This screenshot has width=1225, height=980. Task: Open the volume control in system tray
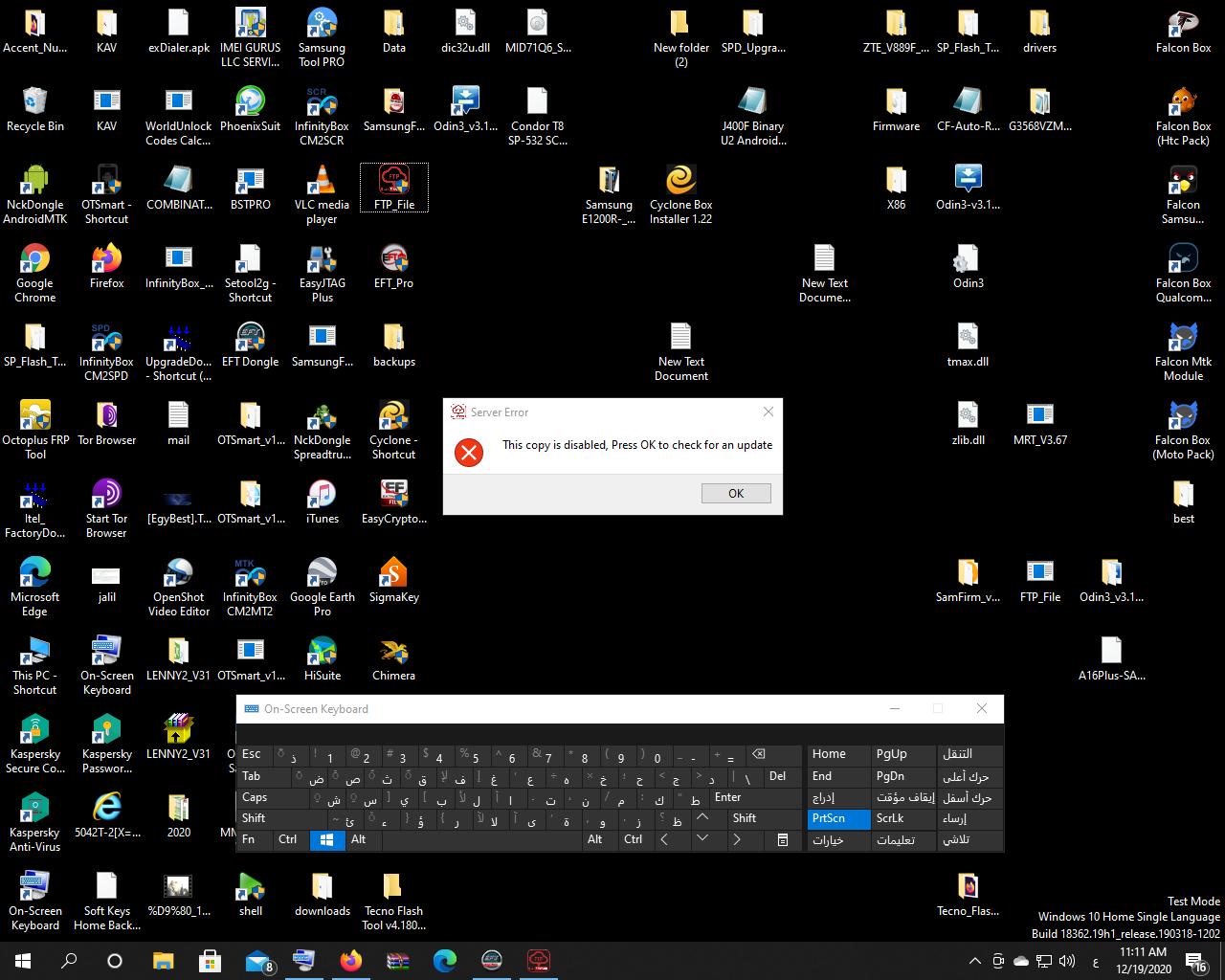pyautogui.click(x=1067, y=961)
